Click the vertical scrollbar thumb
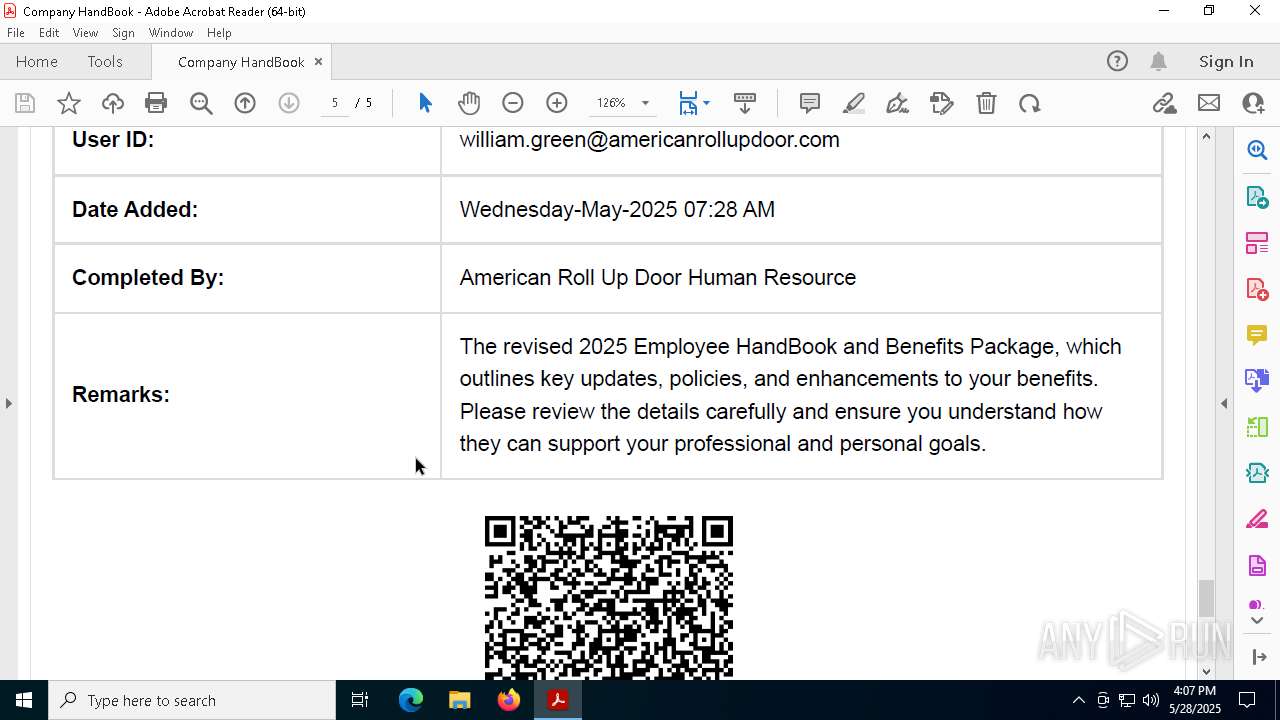 click(x=1206, y=598)
